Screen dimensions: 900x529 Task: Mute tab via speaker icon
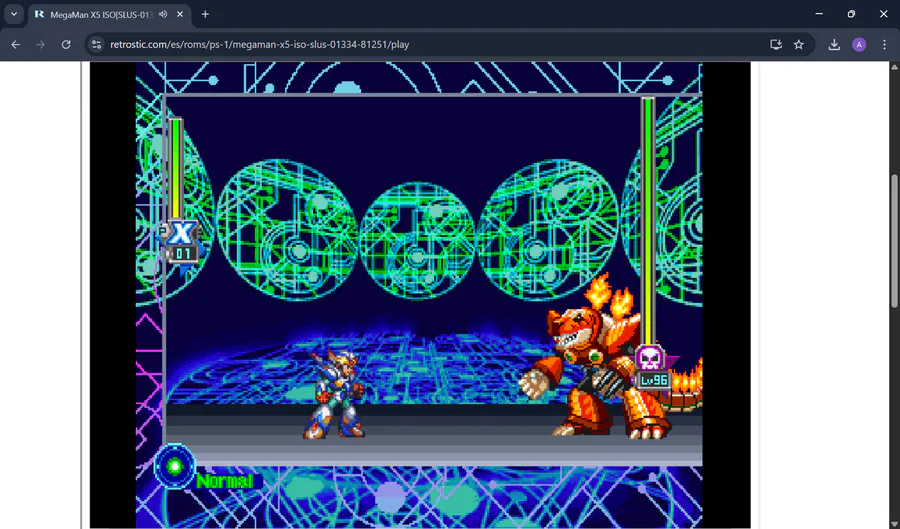[163, 14]
